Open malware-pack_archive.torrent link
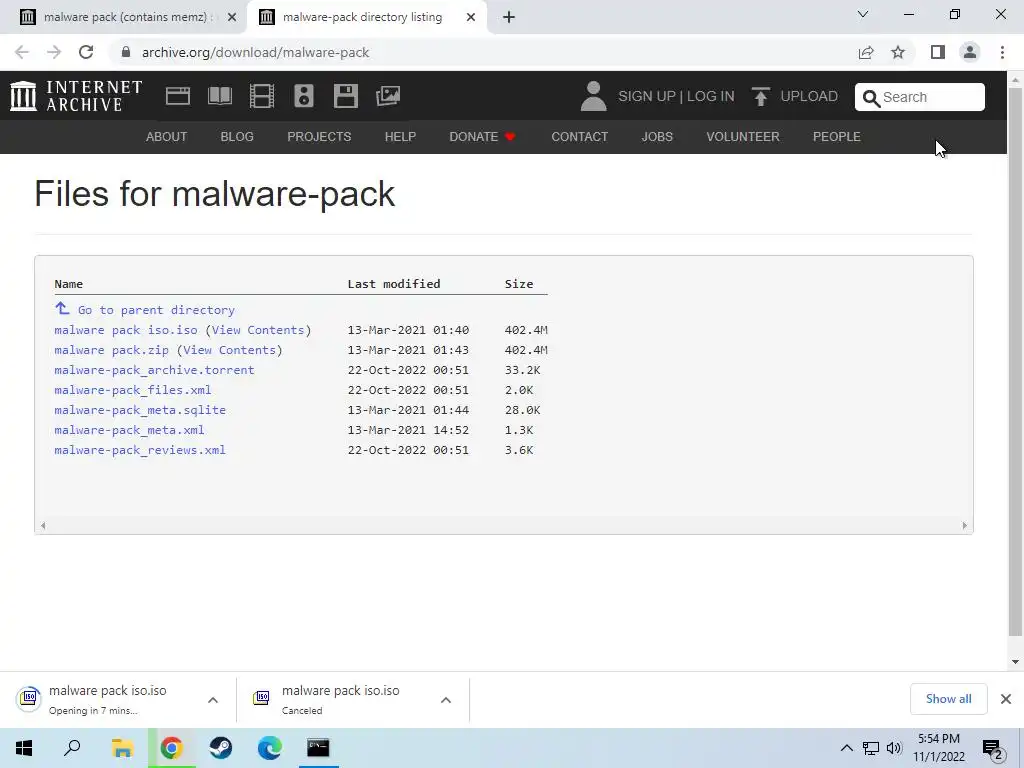 click(154, 370)
